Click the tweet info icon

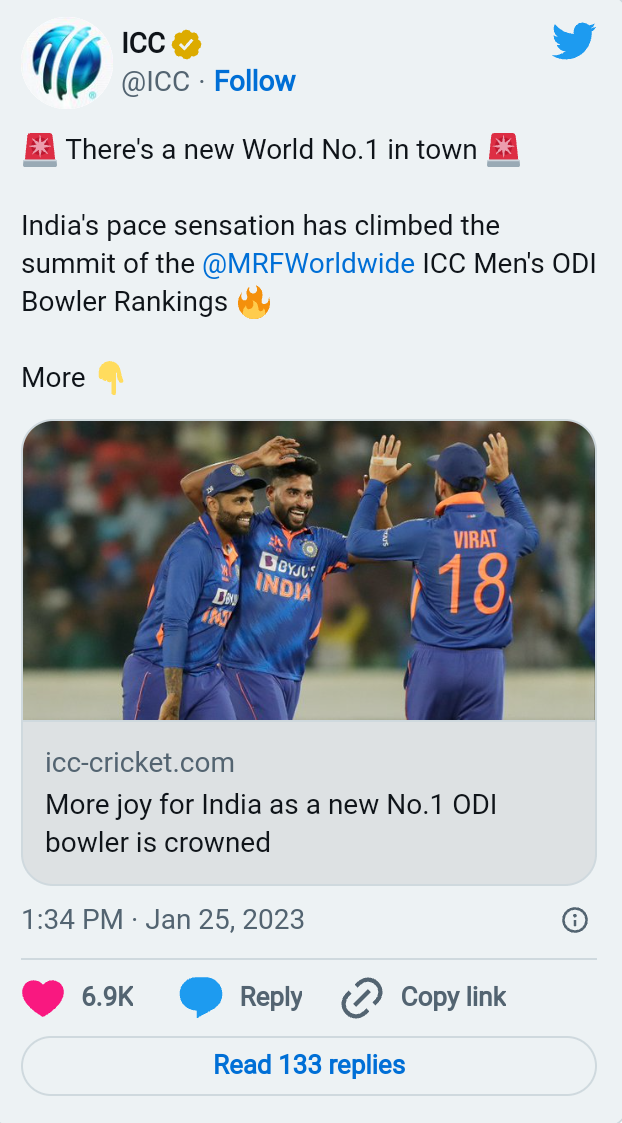(x=575, y=920)
